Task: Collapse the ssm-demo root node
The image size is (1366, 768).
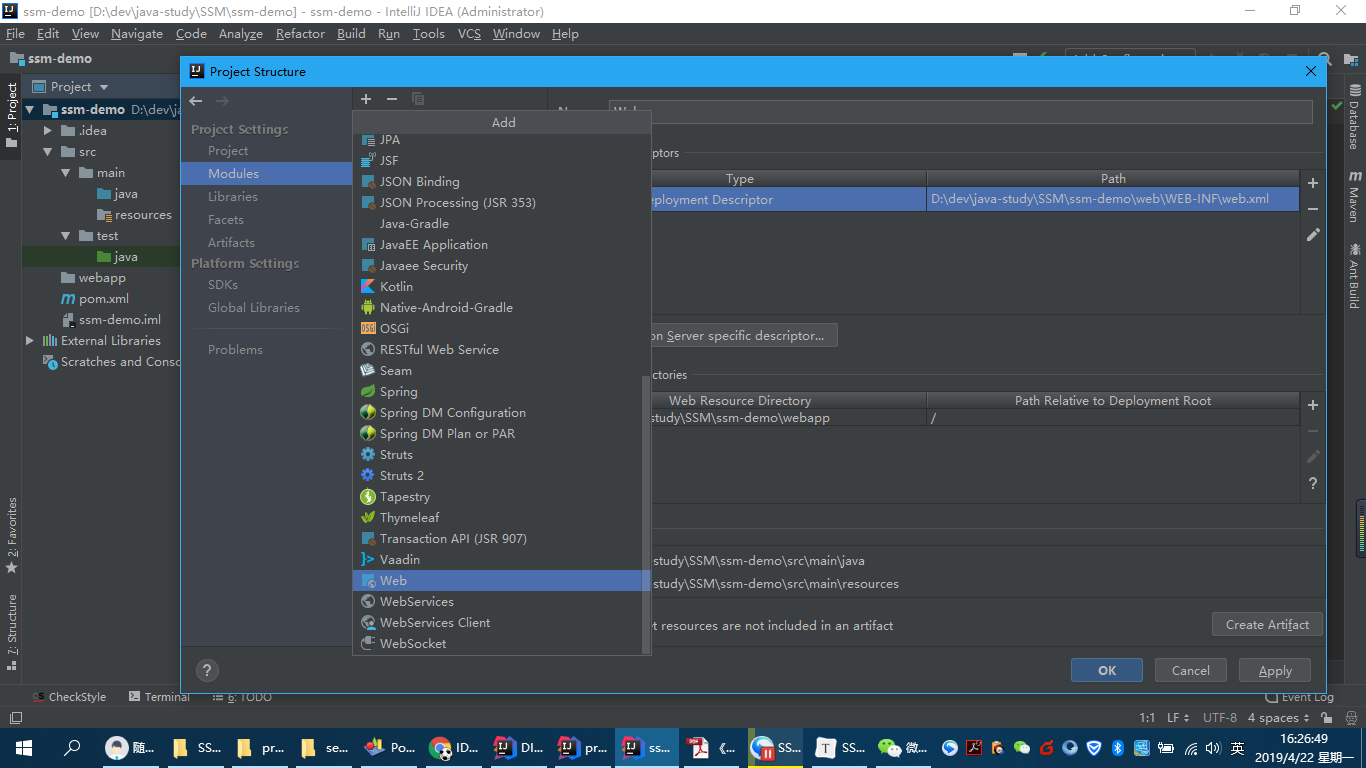Action: (30, 110)
